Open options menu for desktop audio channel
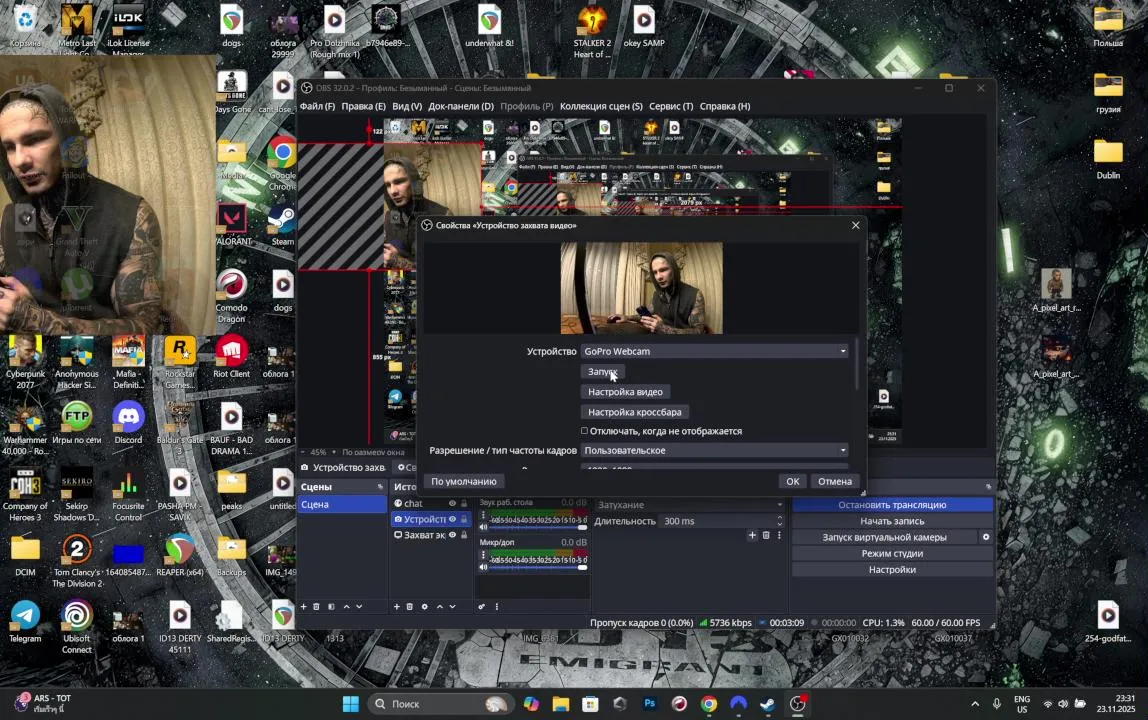Screen dimensions: 1148x720 [x=482, y=516]
